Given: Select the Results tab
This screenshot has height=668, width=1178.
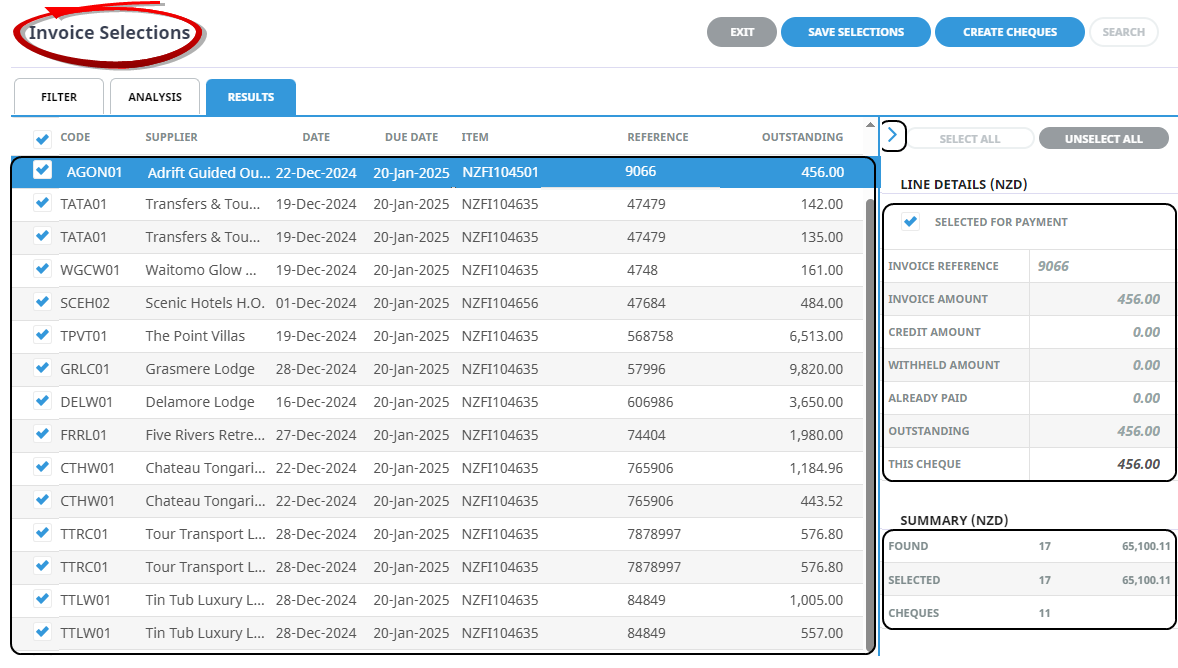Looking at the screenshot, I should pyautogui.click(x=250, y=97).
